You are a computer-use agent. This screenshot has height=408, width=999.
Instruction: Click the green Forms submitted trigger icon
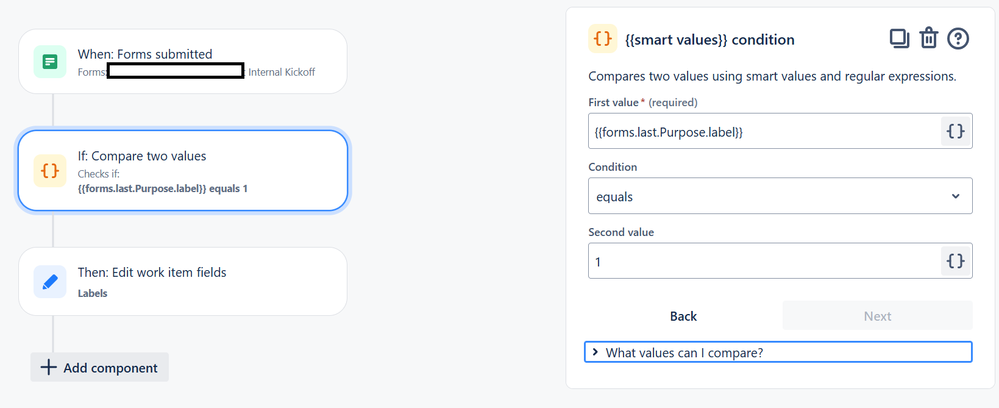pos(50,62)
